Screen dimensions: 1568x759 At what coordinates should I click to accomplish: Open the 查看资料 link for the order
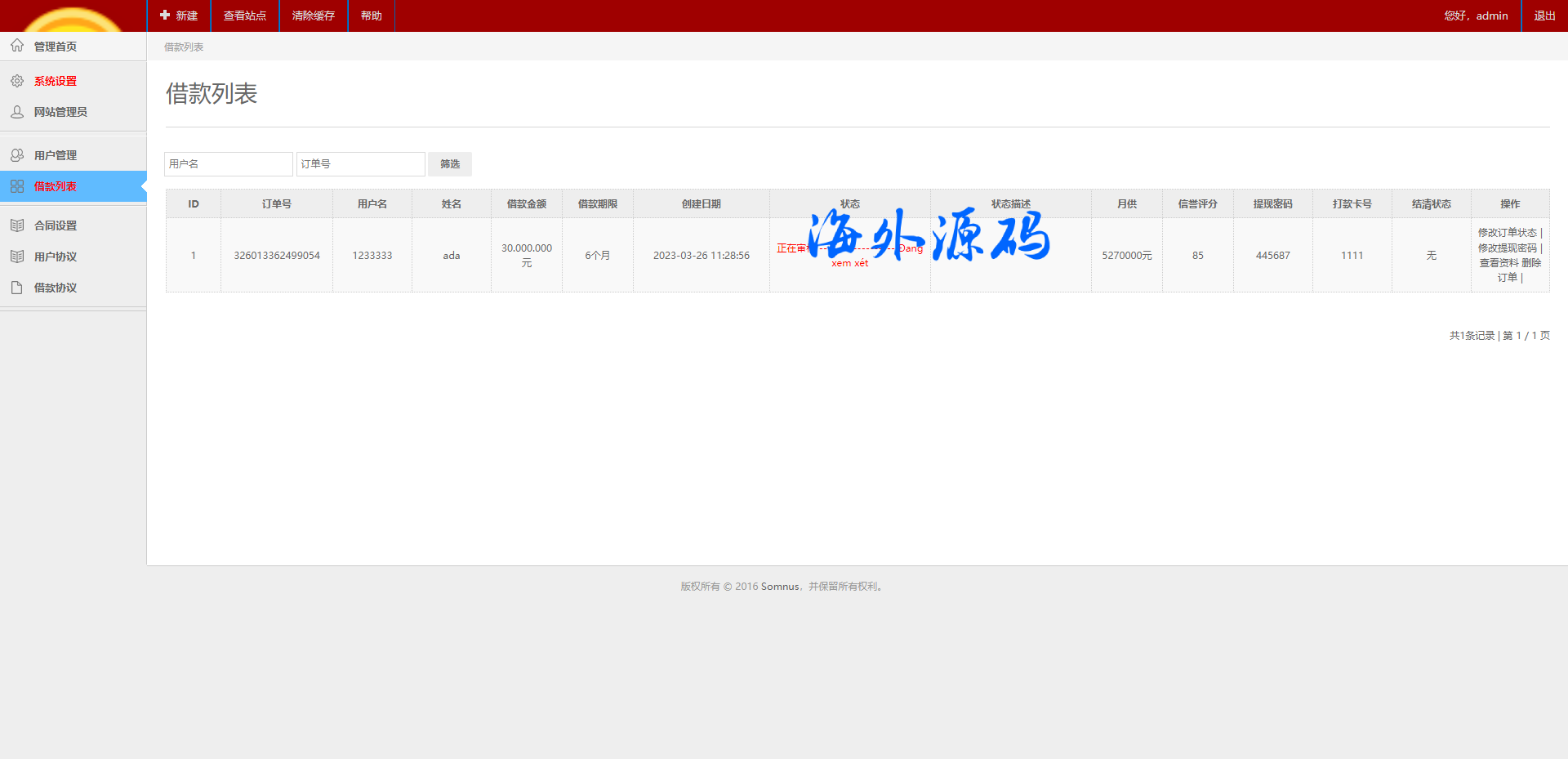coord(1499,263)
